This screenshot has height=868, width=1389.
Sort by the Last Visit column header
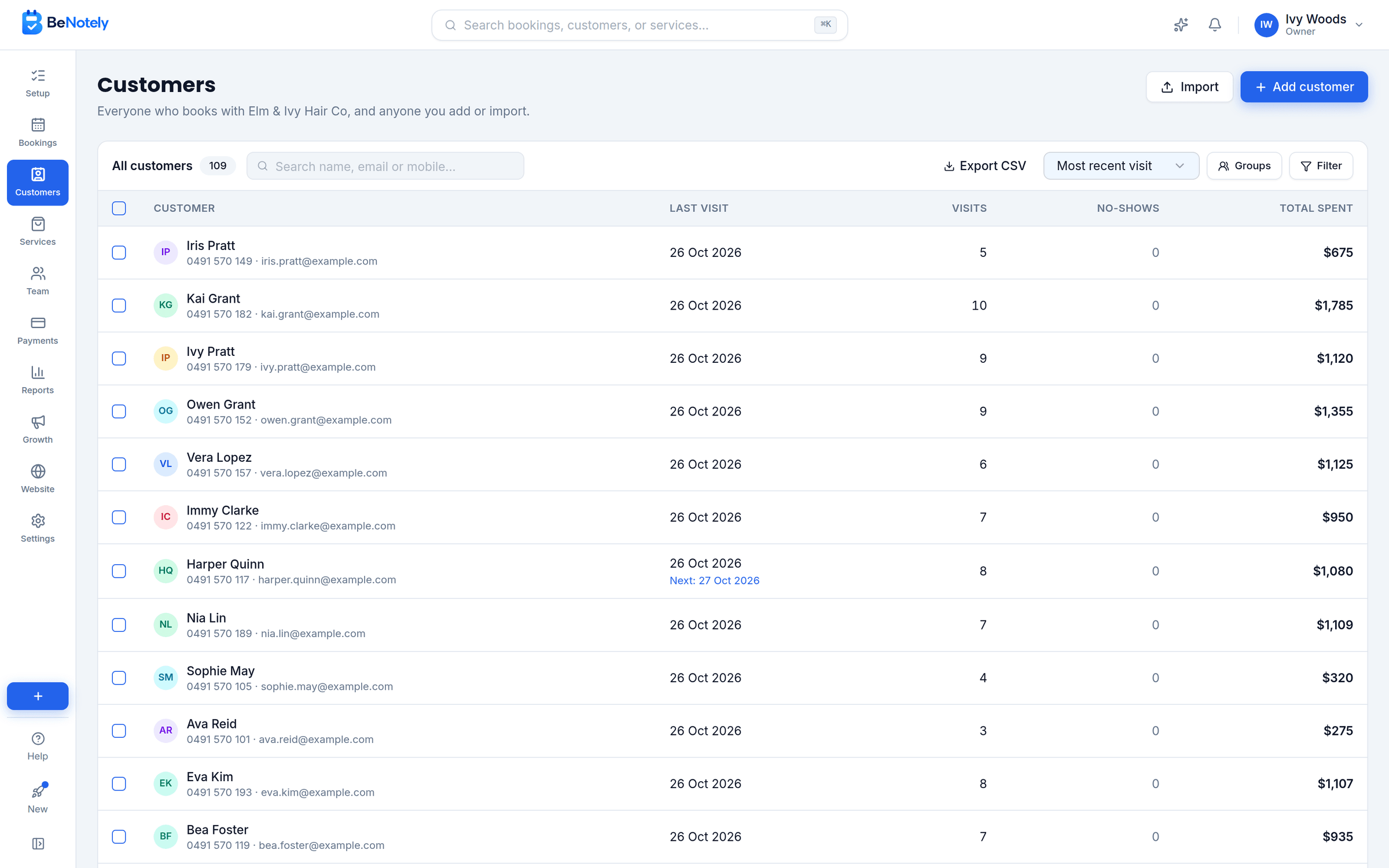click(699, 208)
